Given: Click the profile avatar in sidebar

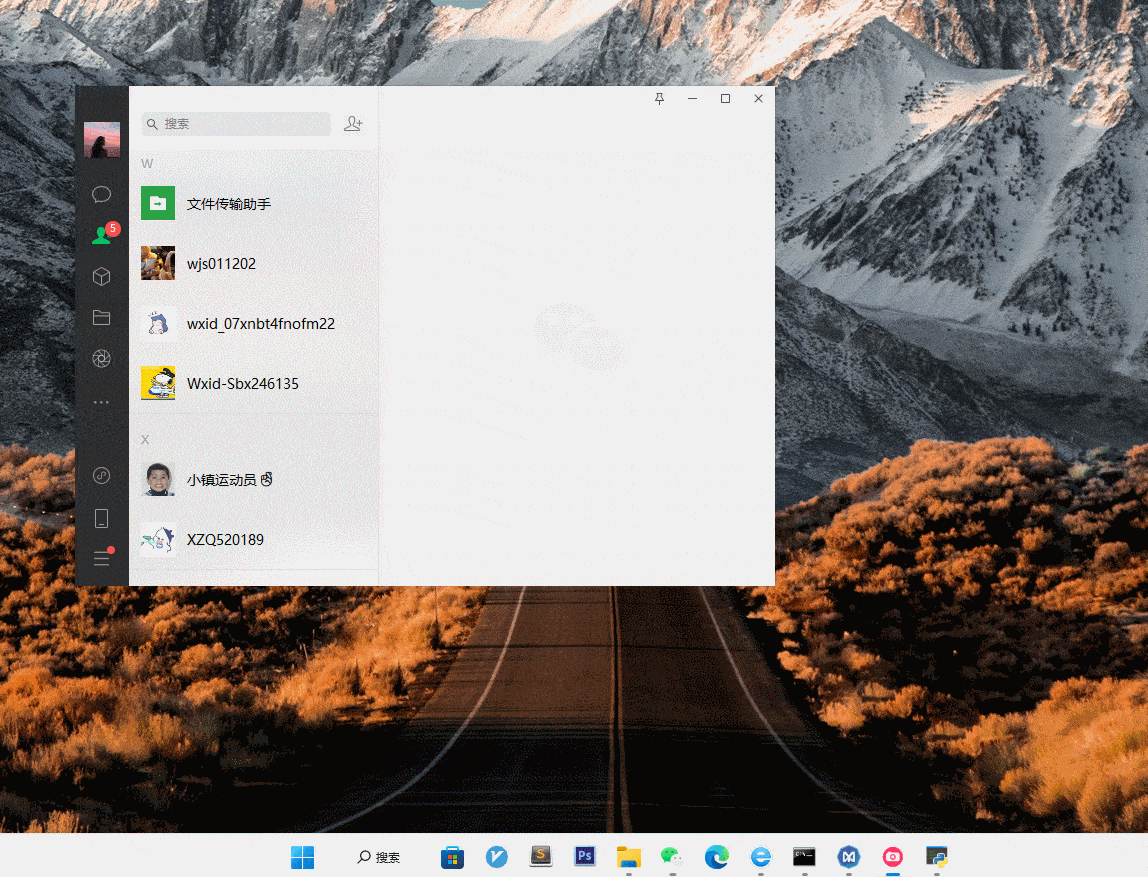Looking at the screenshot, I should pos(101,140).
